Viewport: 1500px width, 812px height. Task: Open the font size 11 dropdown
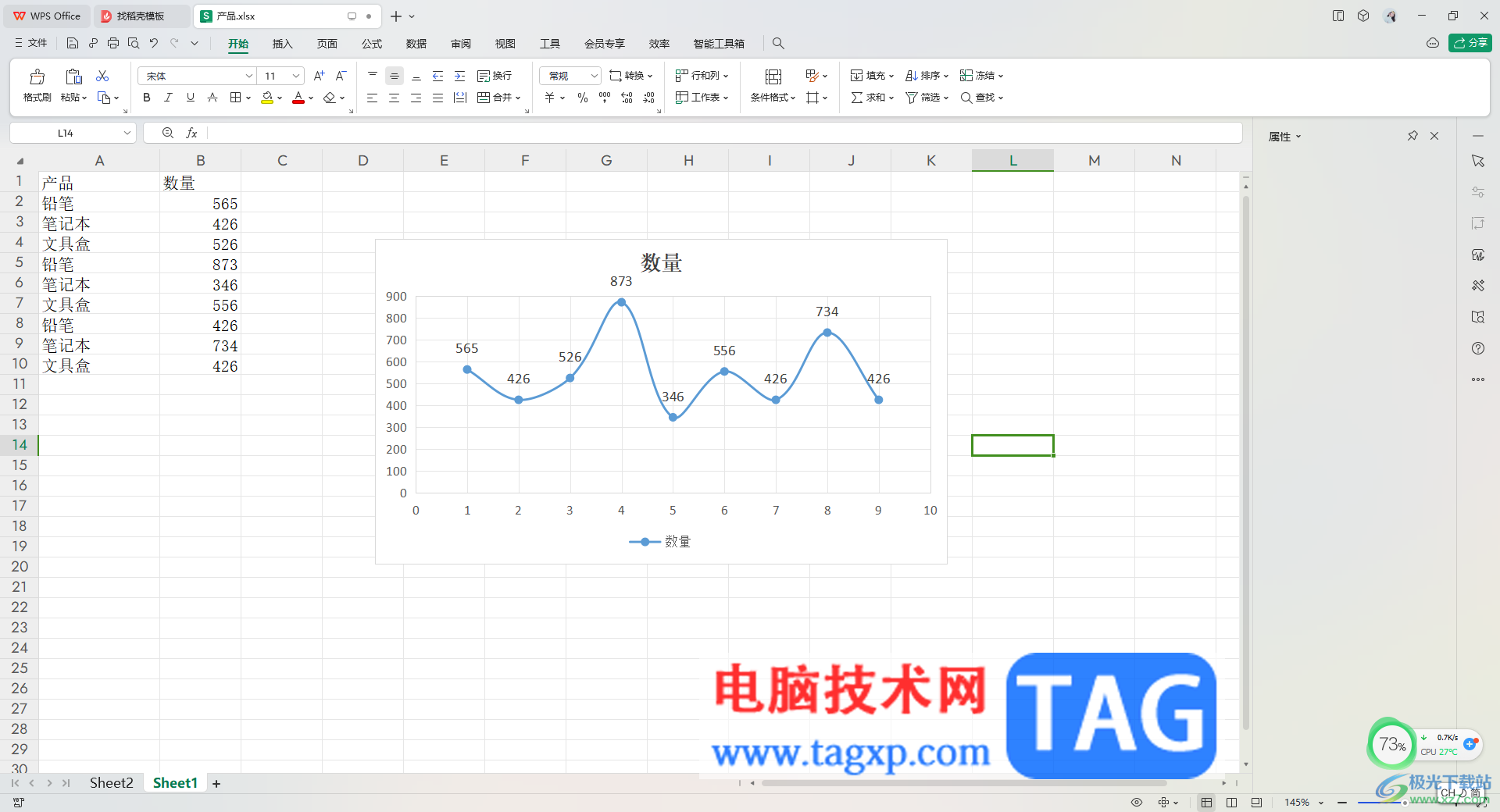point(296,76)
